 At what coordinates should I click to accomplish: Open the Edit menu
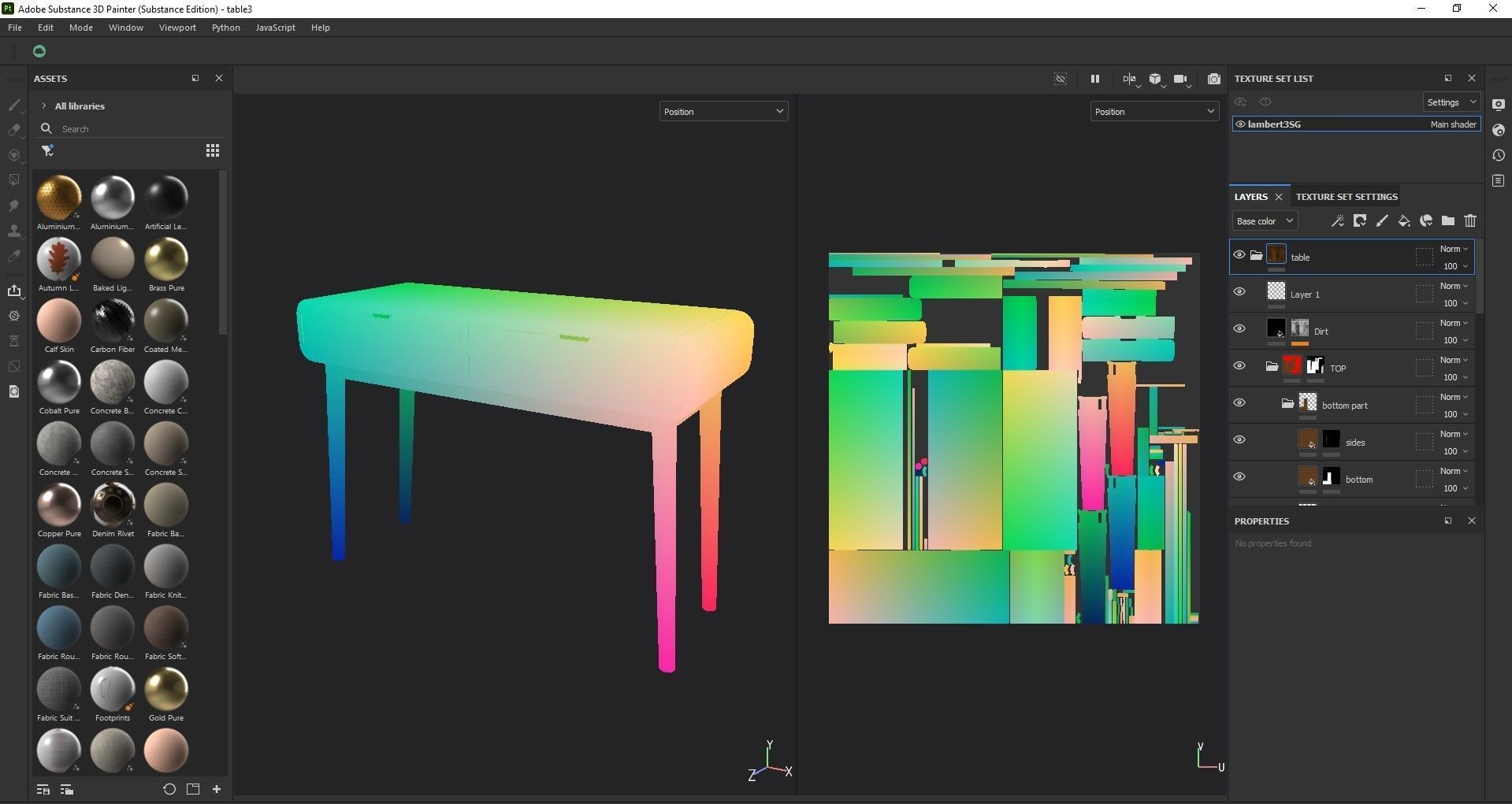tap(46, 28)
